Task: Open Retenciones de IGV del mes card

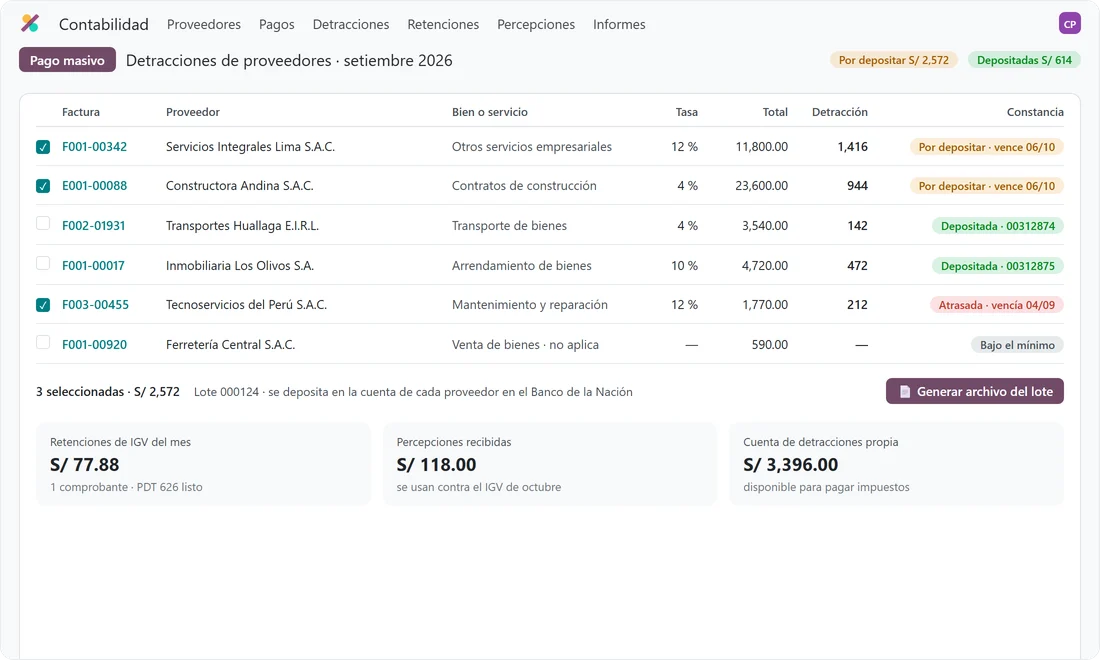Action: (x=203, y=464)
